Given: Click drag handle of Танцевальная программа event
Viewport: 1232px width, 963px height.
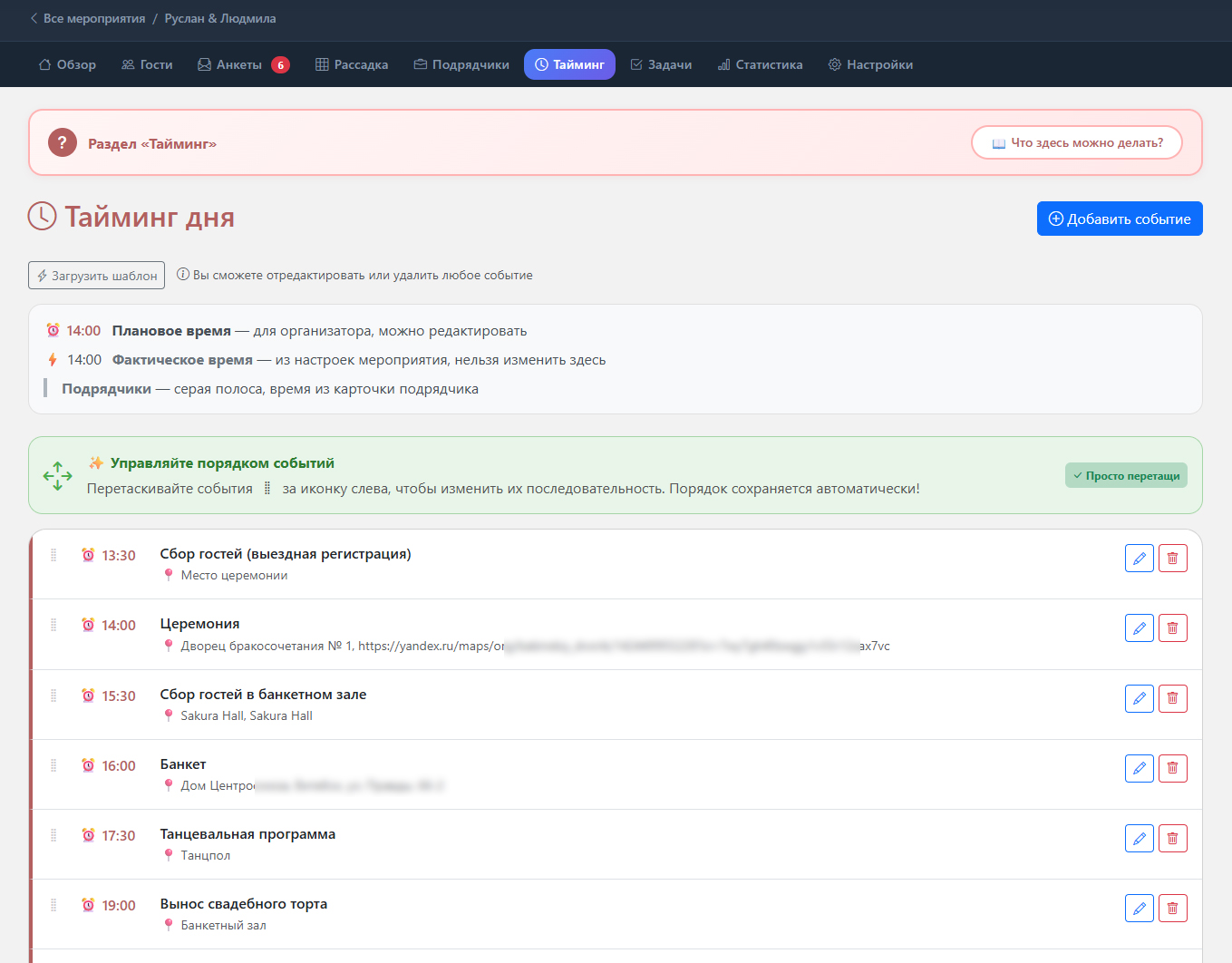Looking at the screenshot, I should (x=53, y=835).
